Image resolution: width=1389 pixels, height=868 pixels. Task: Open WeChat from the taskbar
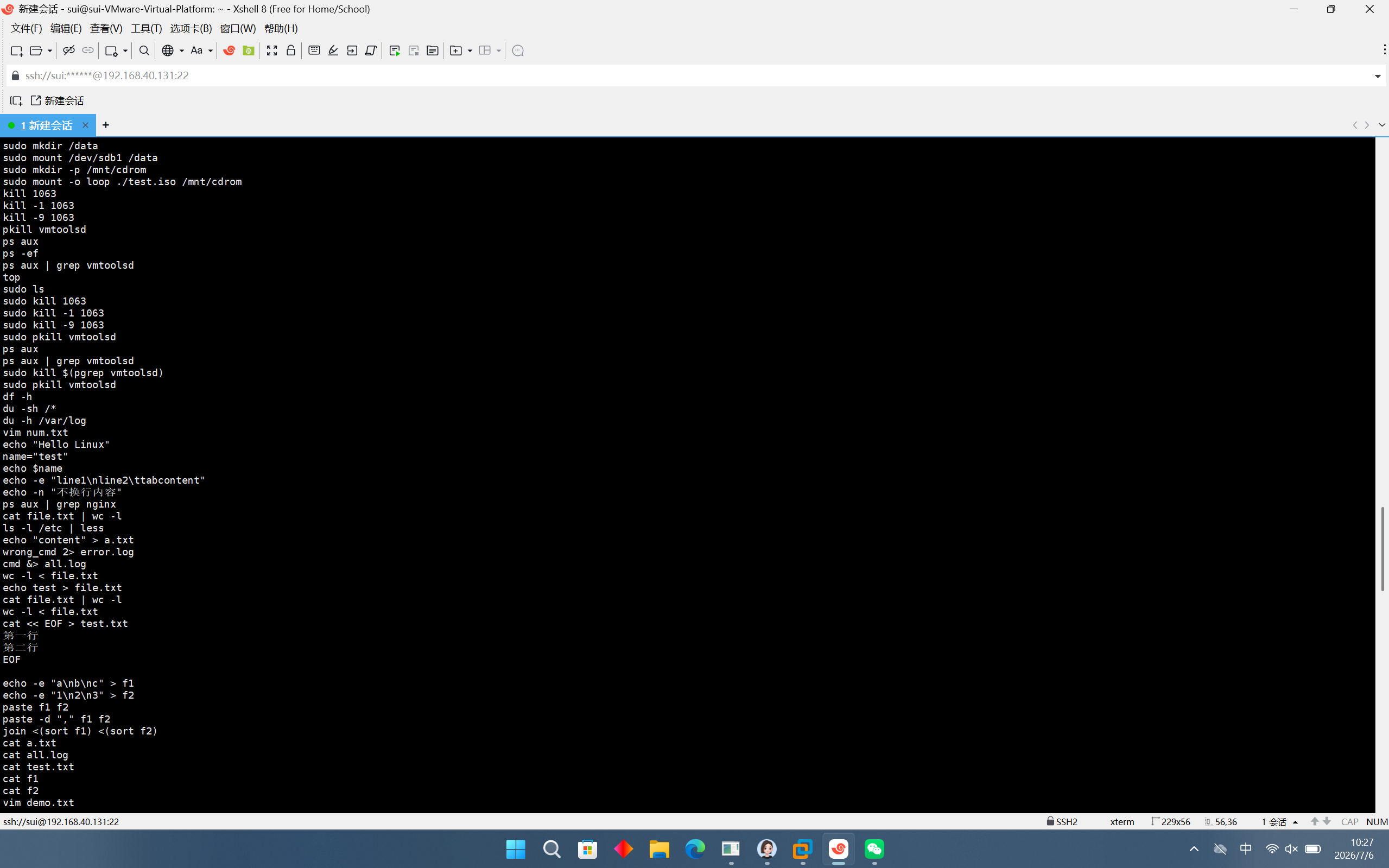pos(874,849)
